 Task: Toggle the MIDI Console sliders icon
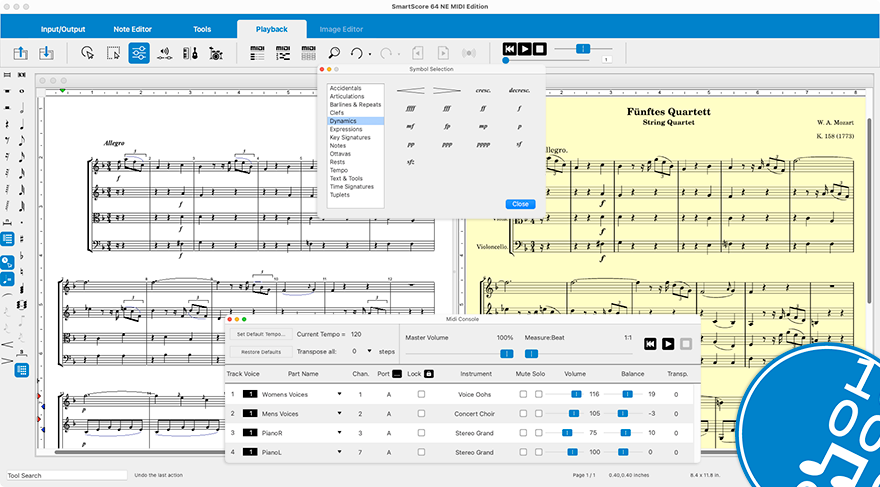click(139, 53)
